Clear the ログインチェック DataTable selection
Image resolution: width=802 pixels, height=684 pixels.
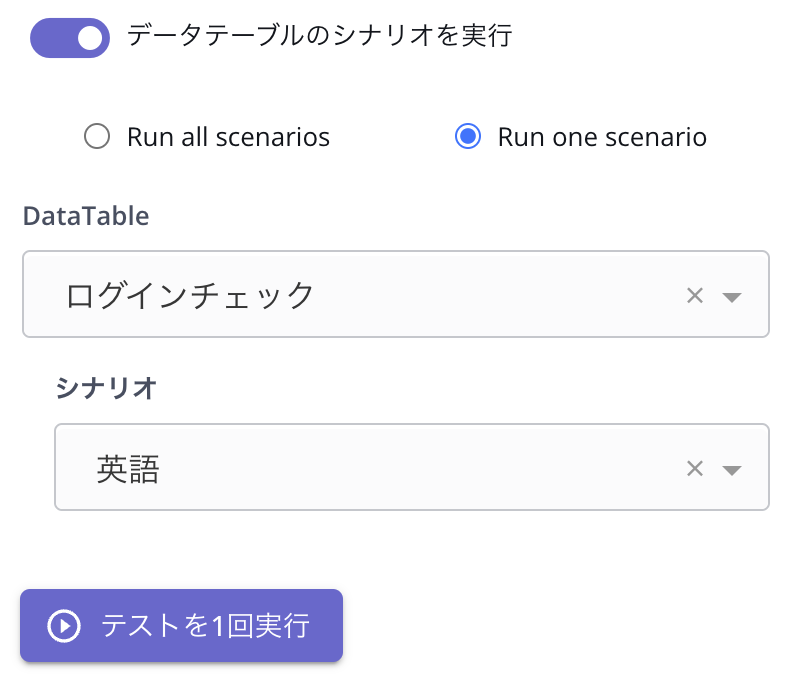695,295
